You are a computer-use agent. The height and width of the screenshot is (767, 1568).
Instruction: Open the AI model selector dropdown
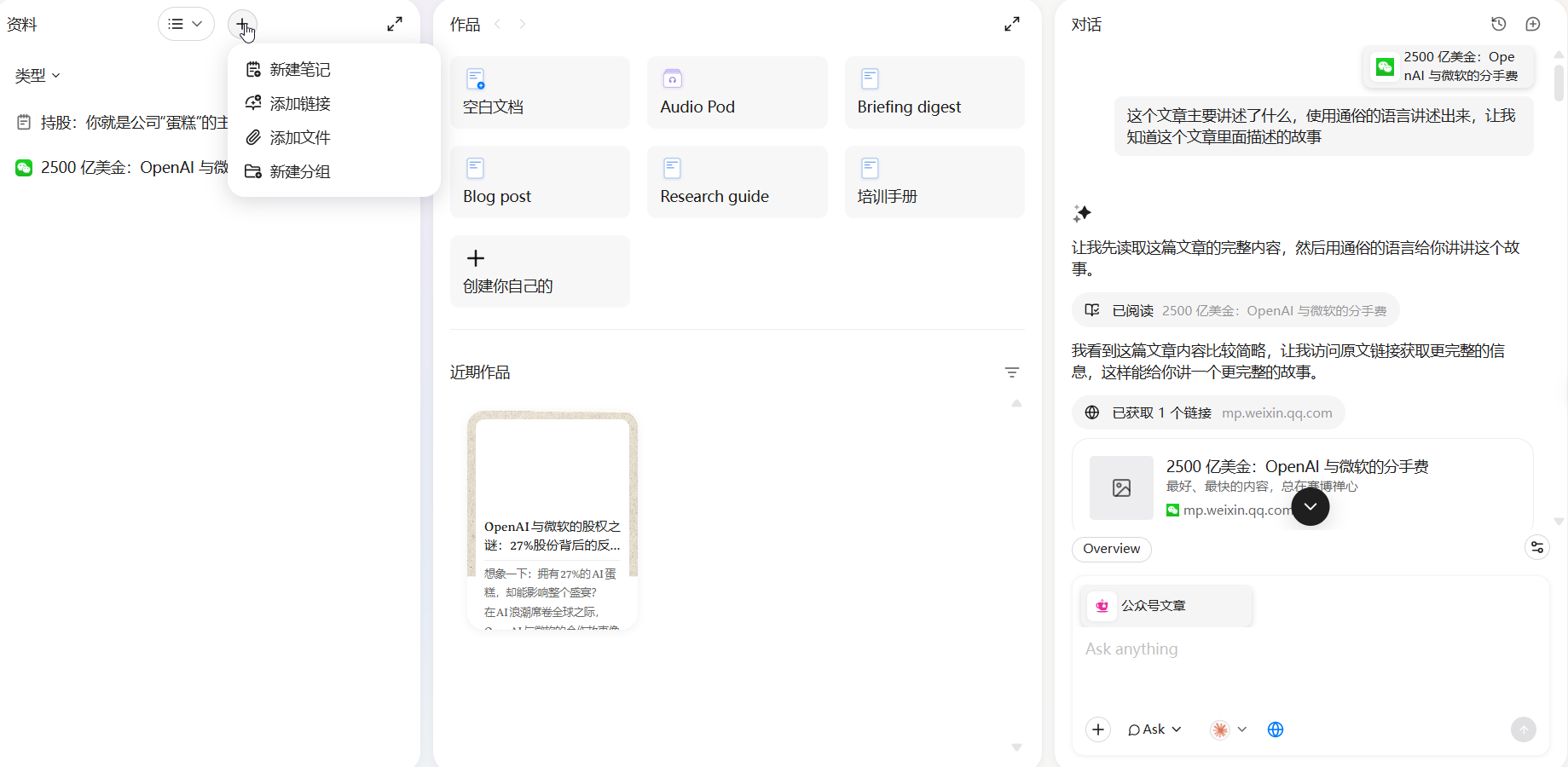[1228, 730]
